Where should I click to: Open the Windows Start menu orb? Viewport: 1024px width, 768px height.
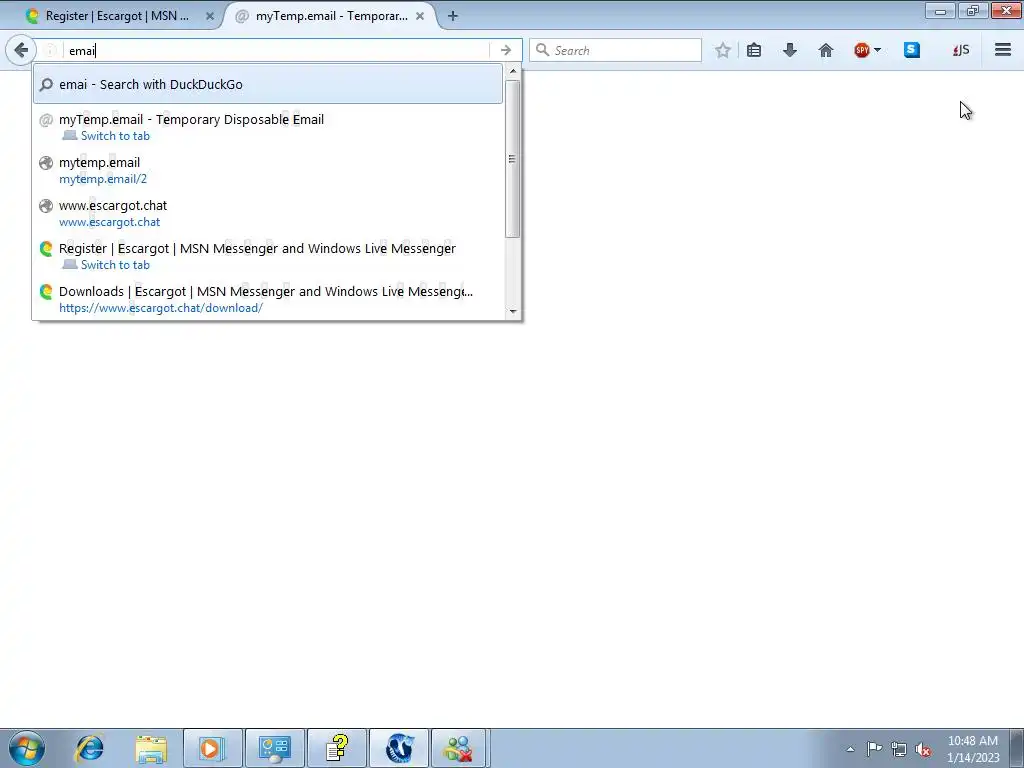[26, 748]
